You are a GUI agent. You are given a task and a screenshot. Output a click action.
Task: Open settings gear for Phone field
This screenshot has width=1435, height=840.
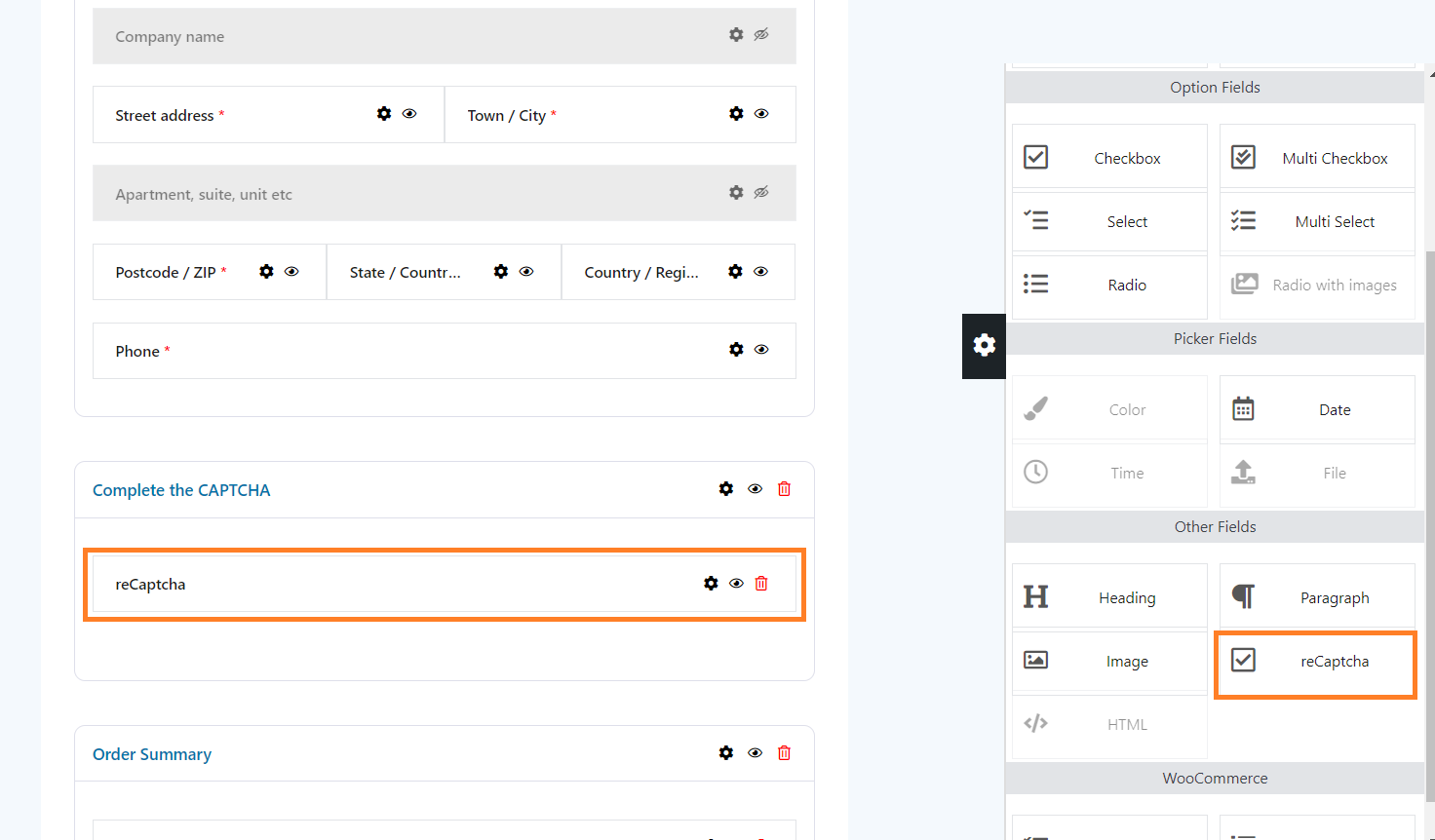[x=736, y=350]
